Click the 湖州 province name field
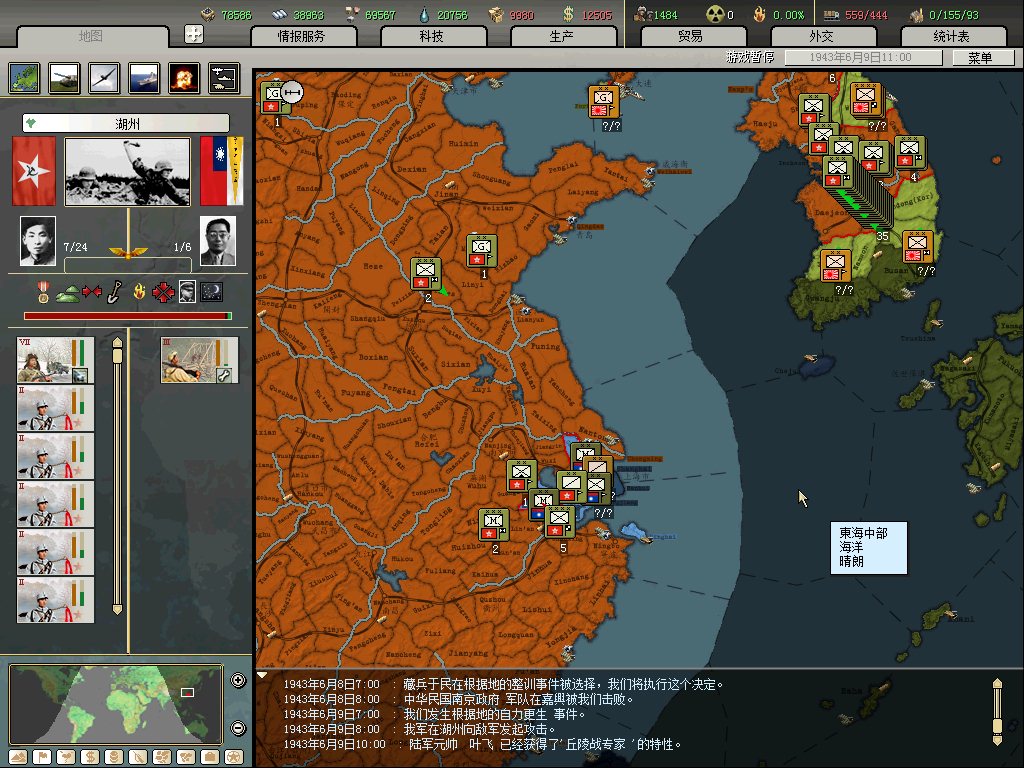The width and height of the screenshot is (1024, 768). pyautogui.click(x=127, y=124)
